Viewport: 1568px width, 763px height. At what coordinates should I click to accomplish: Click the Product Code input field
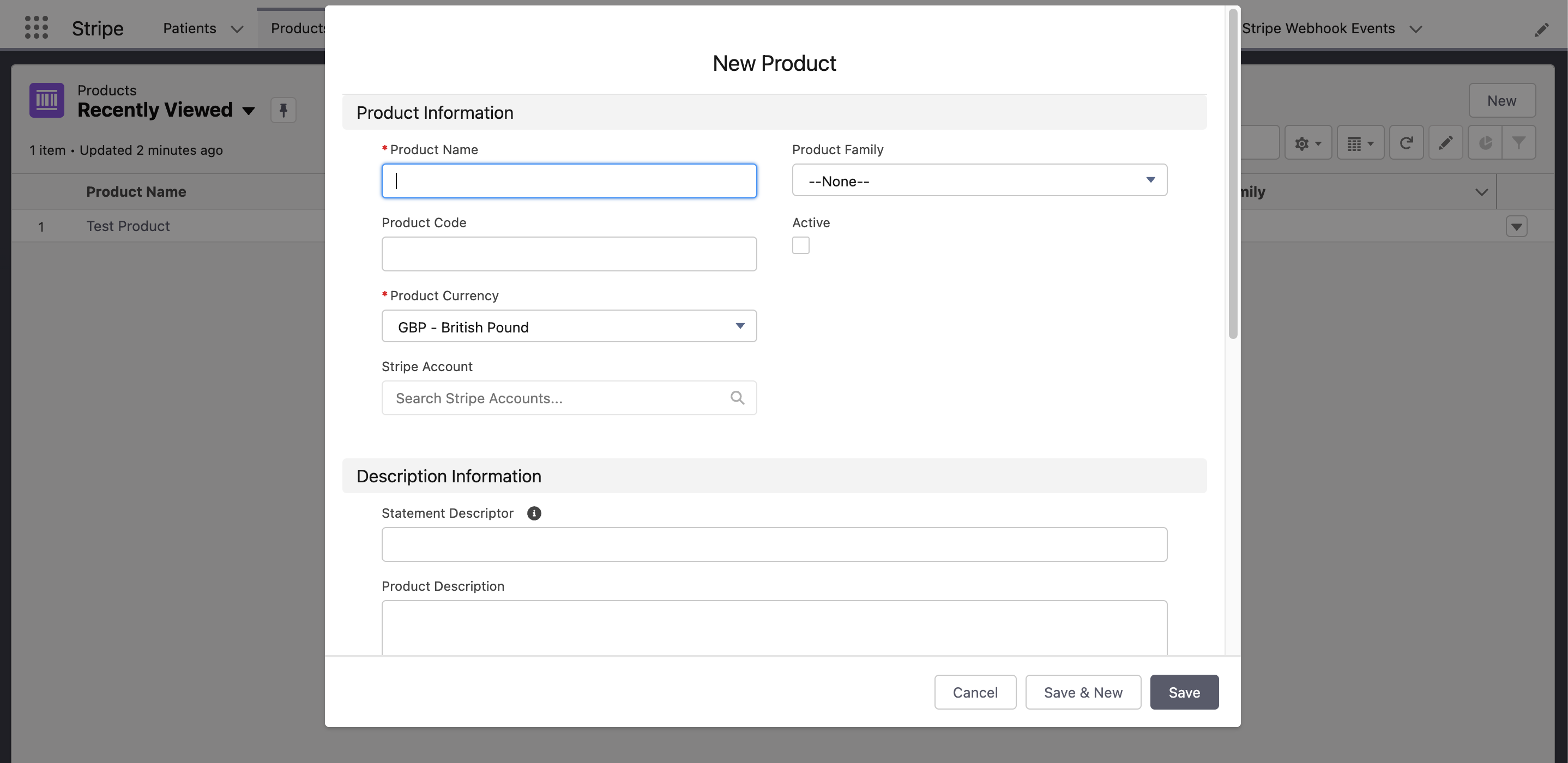(569, 254)
